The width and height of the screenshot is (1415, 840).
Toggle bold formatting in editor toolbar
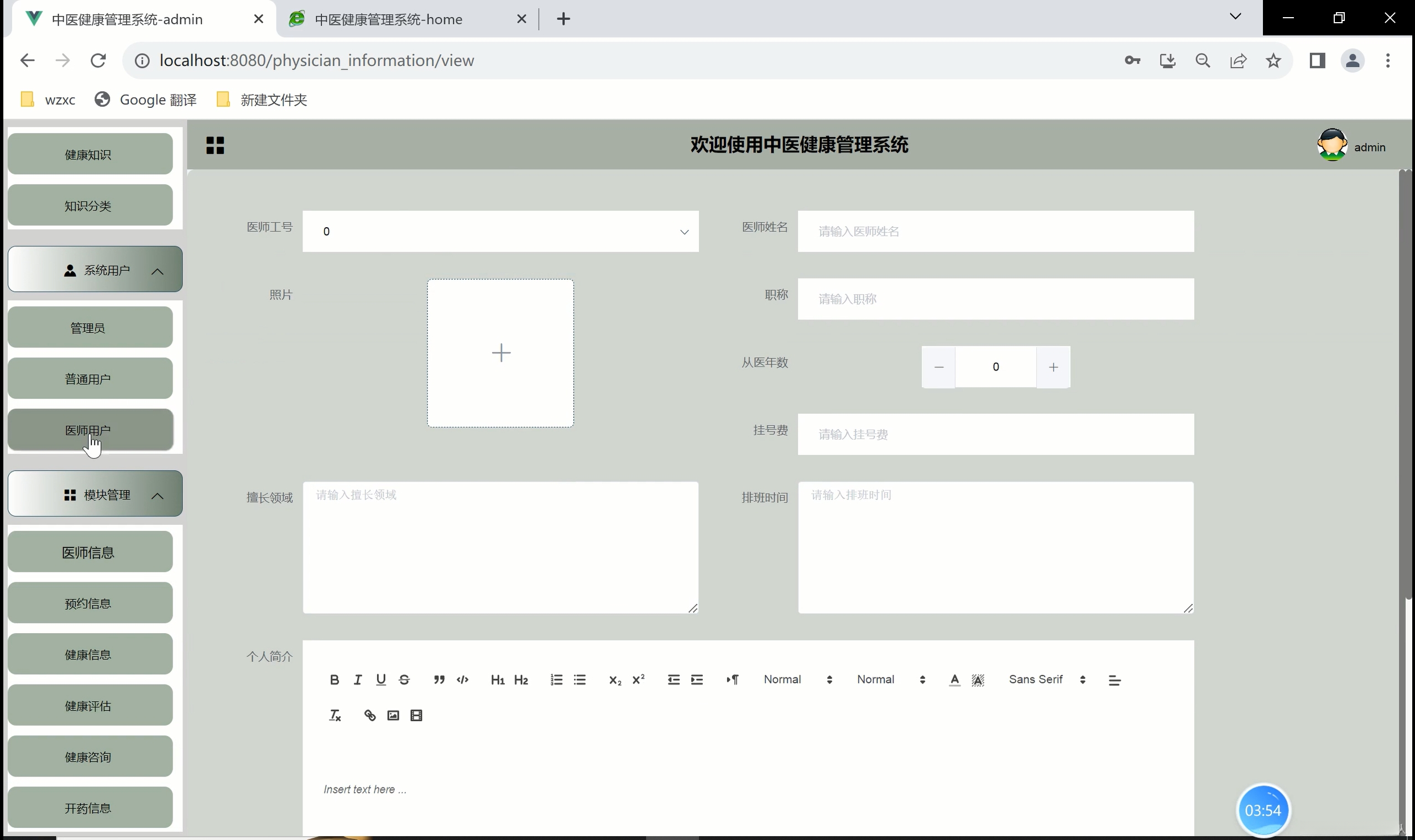click(x=335, y=680)
